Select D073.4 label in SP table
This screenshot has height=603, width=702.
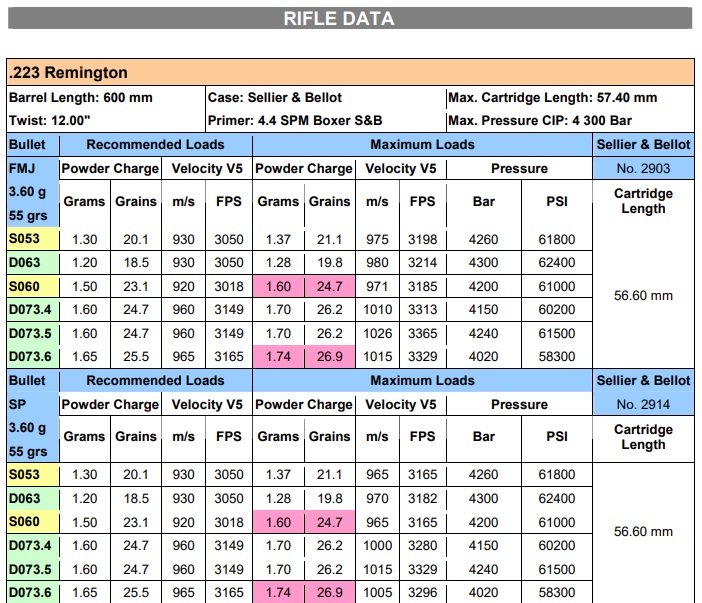point(30,546)
